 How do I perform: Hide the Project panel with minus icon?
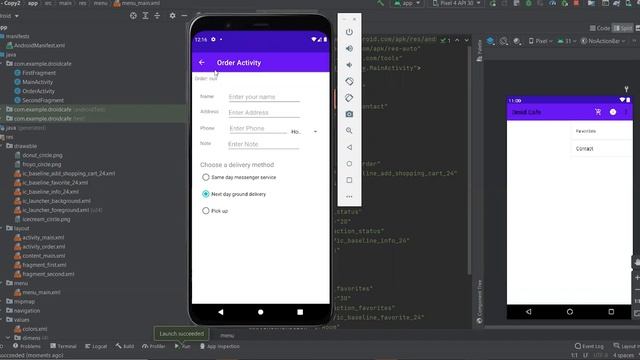click(x=184, y=16)
